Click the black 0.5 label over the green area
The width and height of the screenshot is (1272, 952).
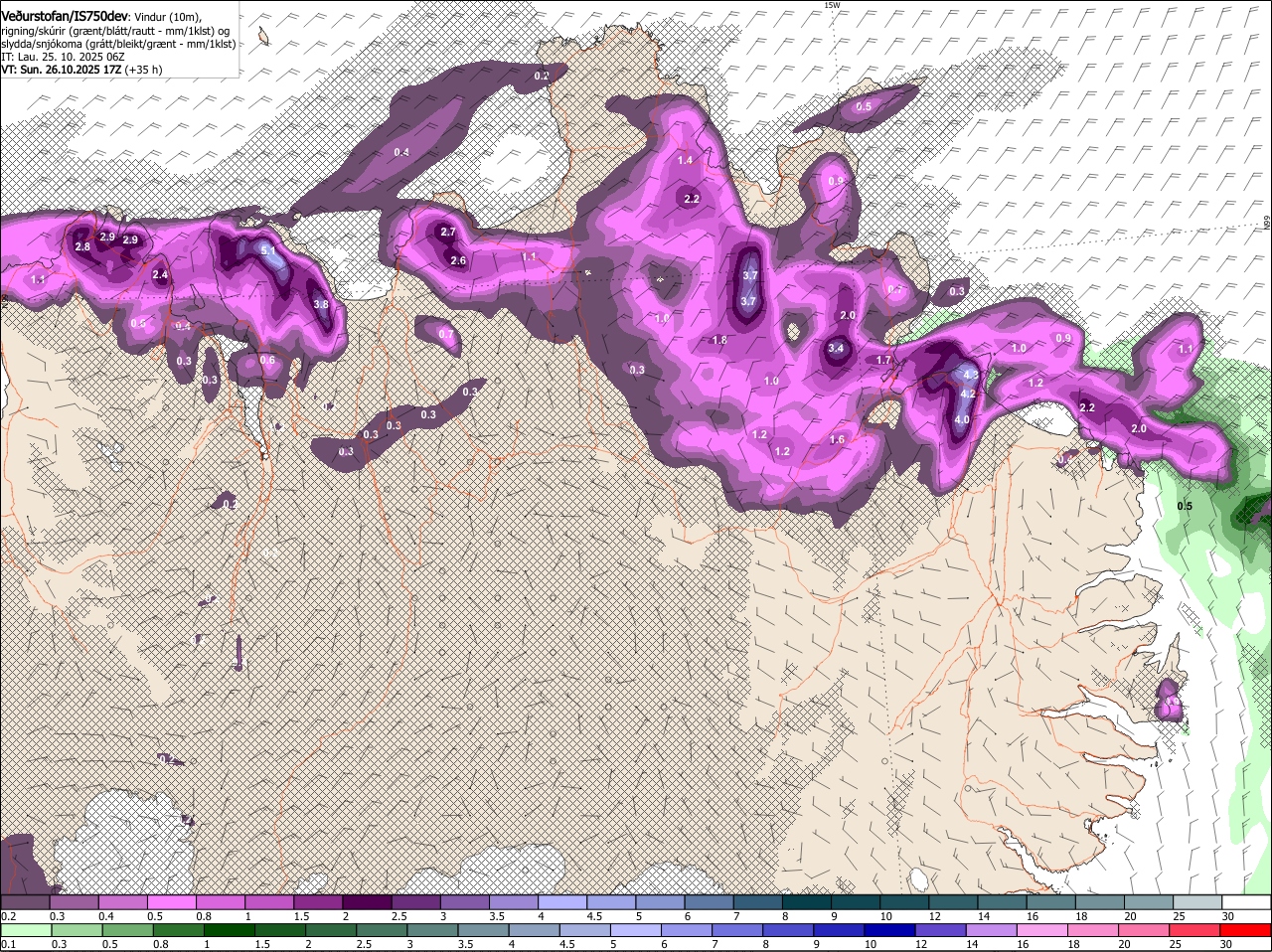tap(1185, 506)
